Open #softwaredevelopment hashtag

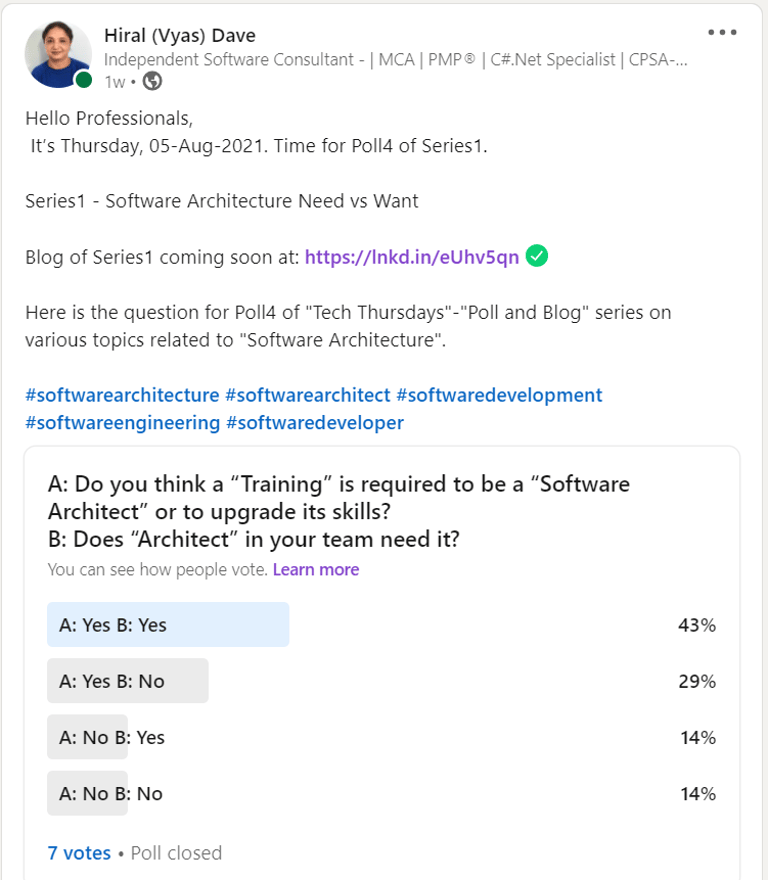(499, 395)
